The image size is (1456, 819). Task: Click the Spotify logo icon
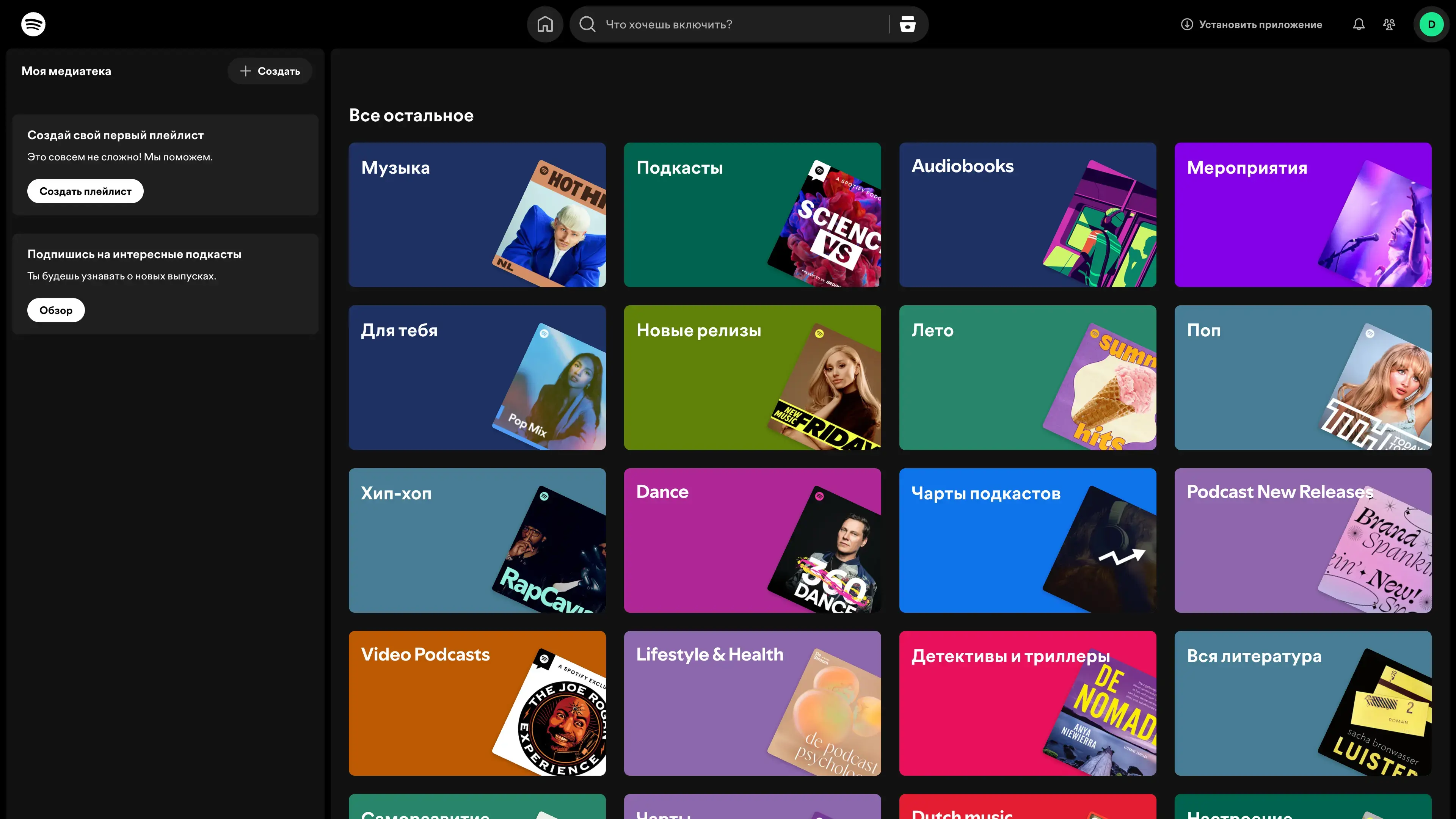[x=33, y=24]
